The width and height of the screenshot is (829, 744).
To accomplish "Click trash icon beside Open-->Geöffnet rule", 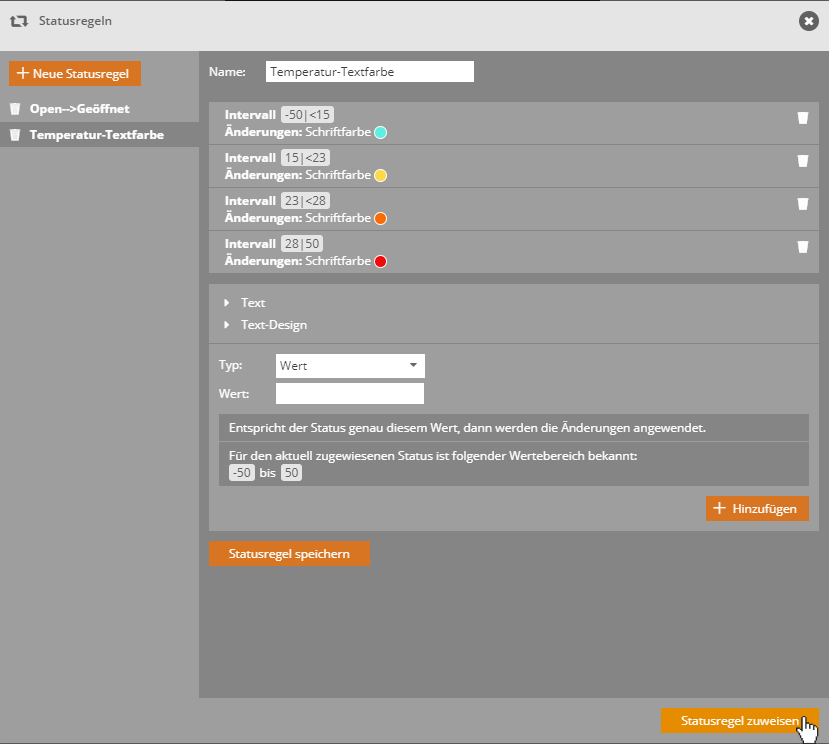I will point(16,109).
